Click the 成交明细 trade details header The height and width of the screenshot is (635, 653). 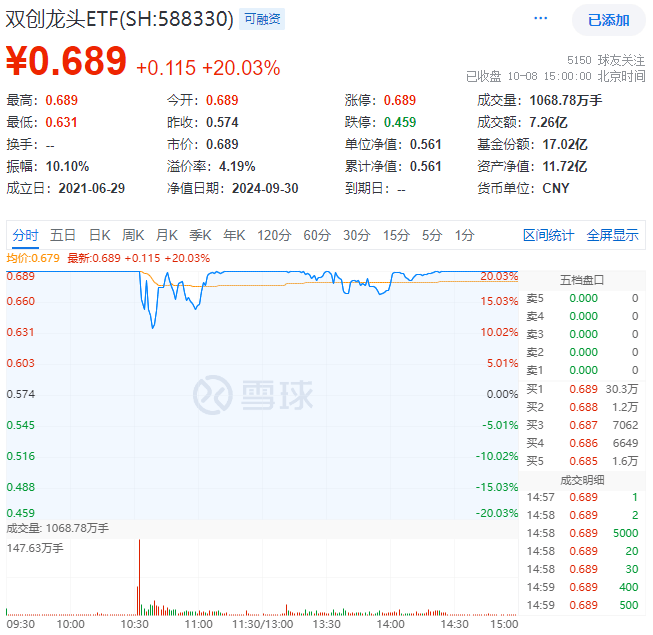tap(582, 480)
